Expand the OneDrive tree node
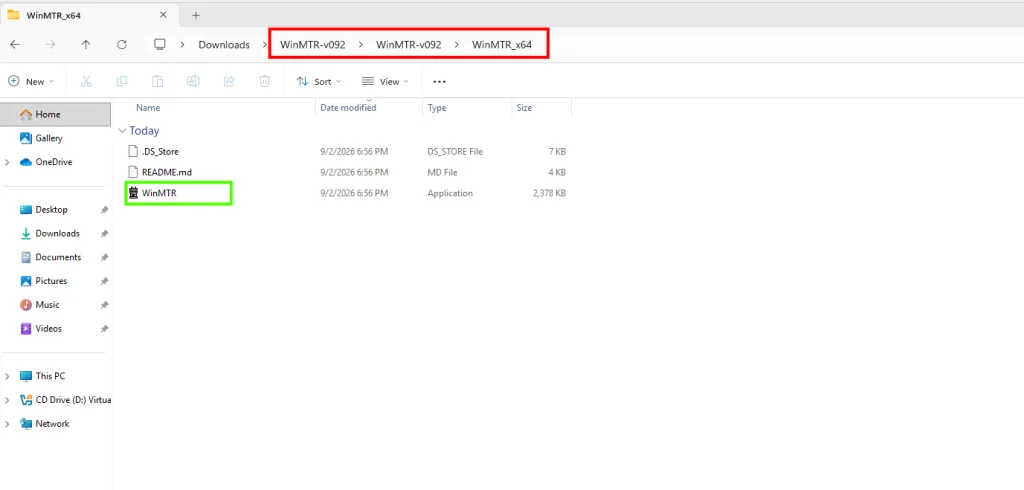Viewport: 1024px width, 490px height. click(x=7, y=162)
